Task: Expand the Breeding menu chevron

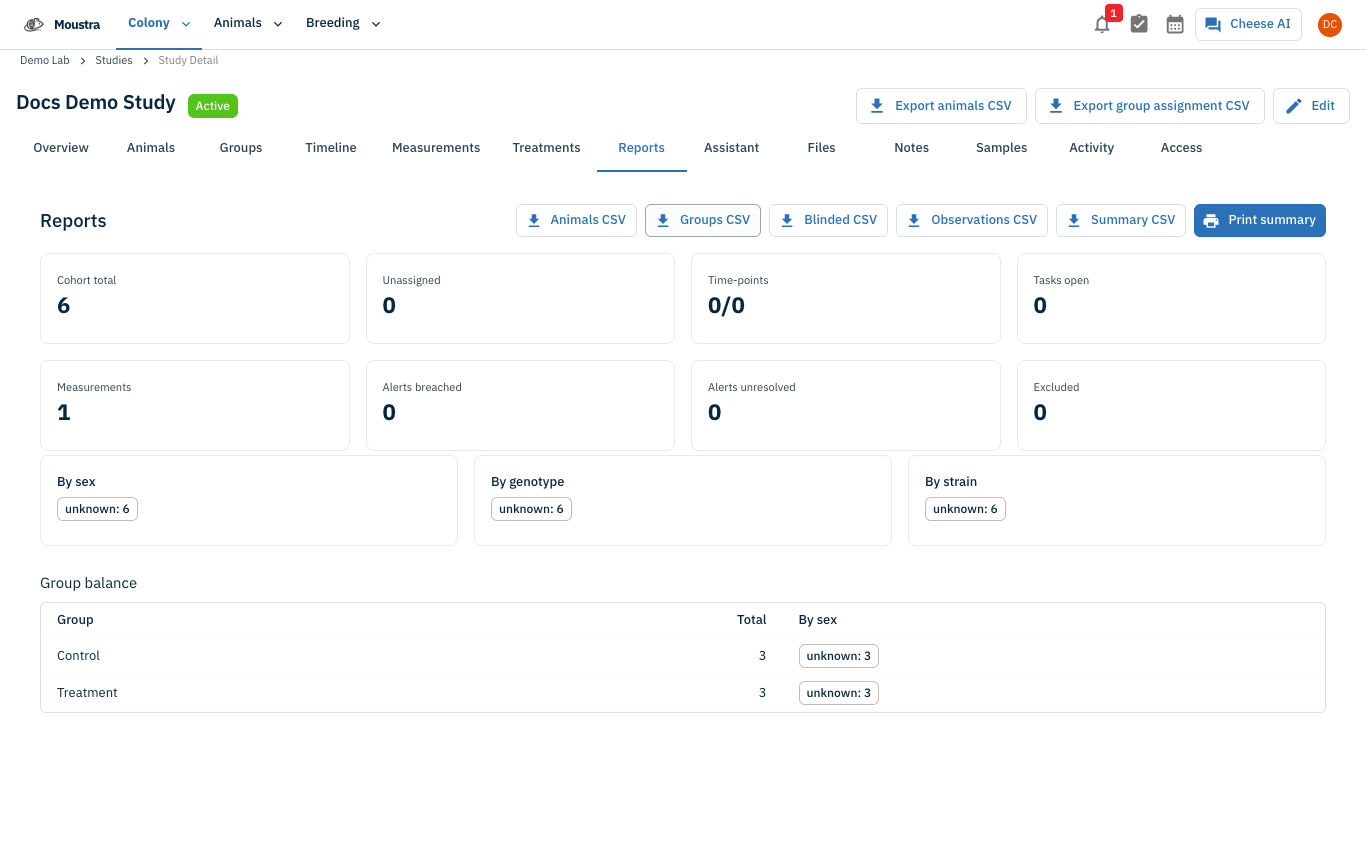Action: coord(376,24)
